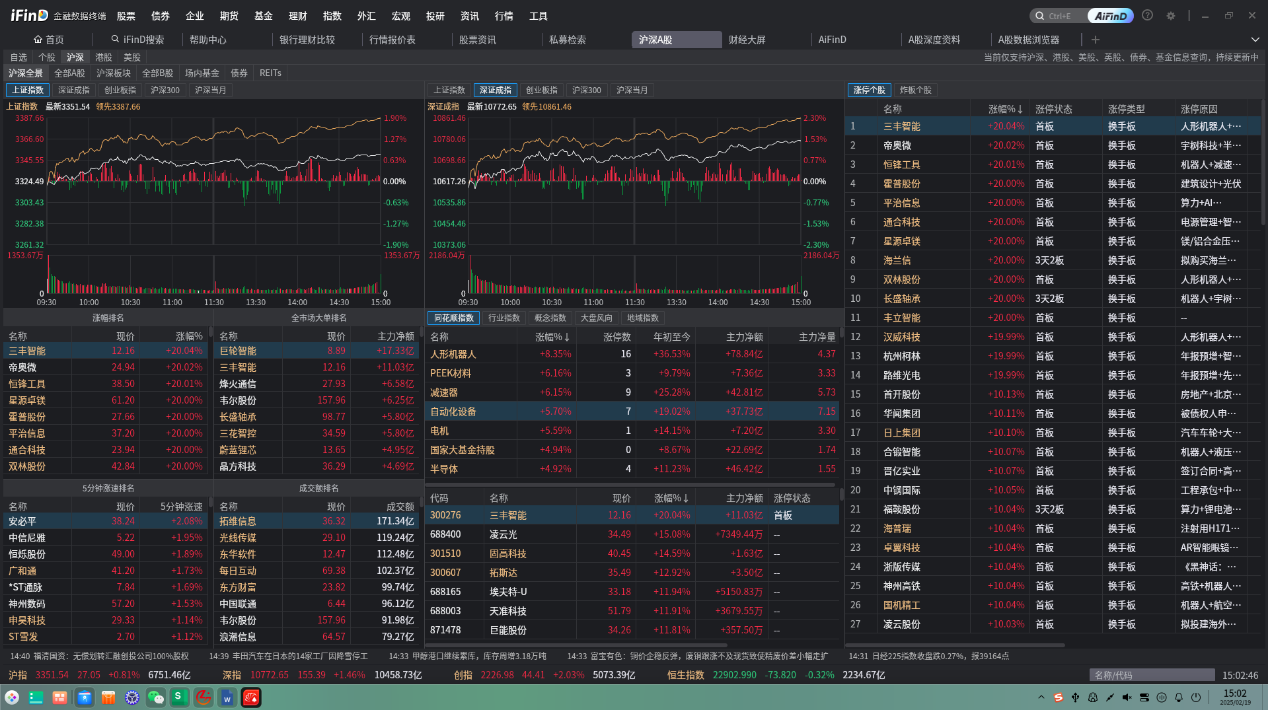Switch to the 股票资讯 tab
Screen dimensions: 1268x710
click(x=477, y=40)
